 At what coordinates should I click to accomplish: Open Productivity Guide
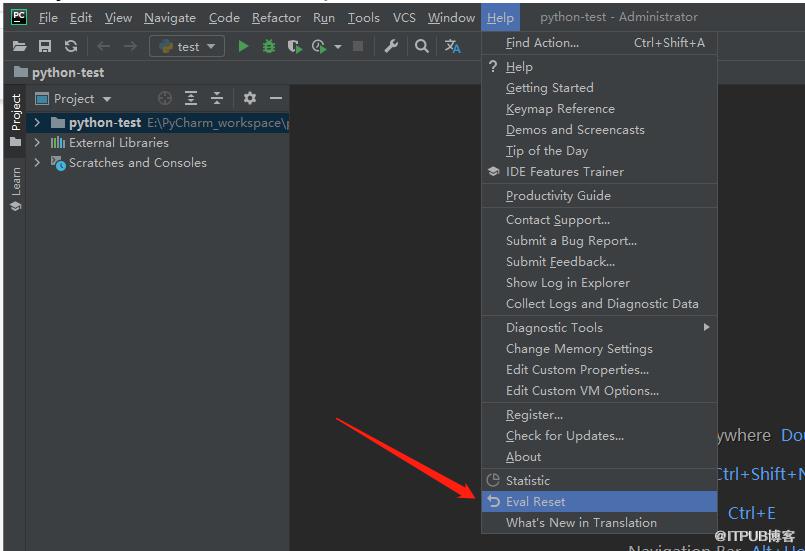599,196
